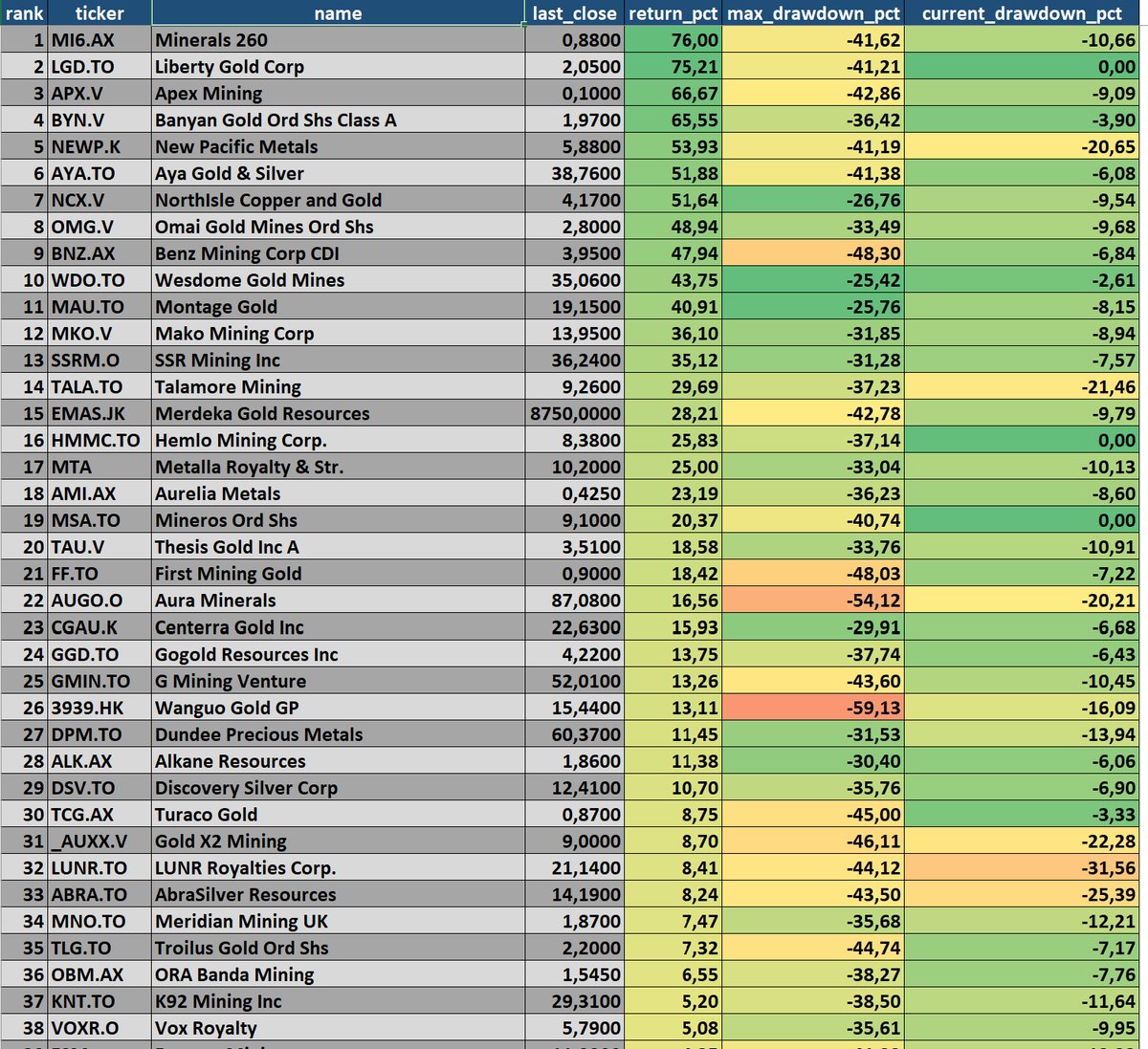The height and width of the screenshot is (1049, 1148).
Task: Select ticker cell APX.V
Action: tap(99, 94)
